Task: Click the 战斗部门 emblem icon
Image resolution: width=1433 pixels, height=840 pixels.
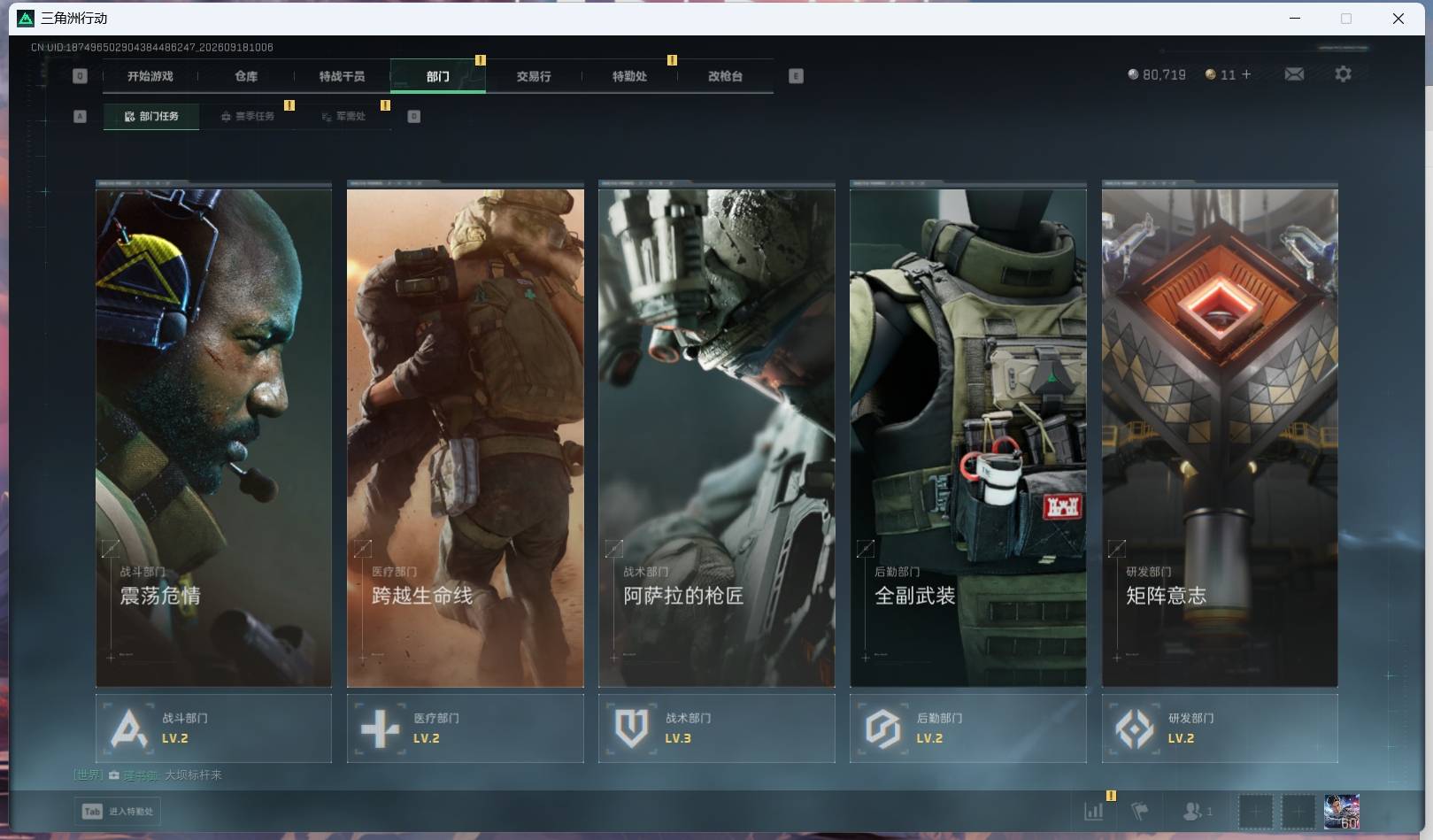Action: (x=129, y=728)
